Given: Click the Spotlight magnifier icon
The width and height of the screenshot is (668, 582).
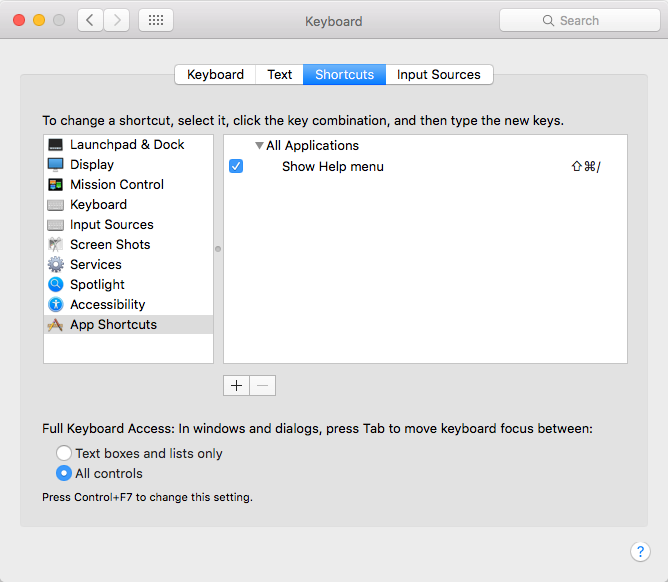Looking at the screenshot, I should point(55,285).
